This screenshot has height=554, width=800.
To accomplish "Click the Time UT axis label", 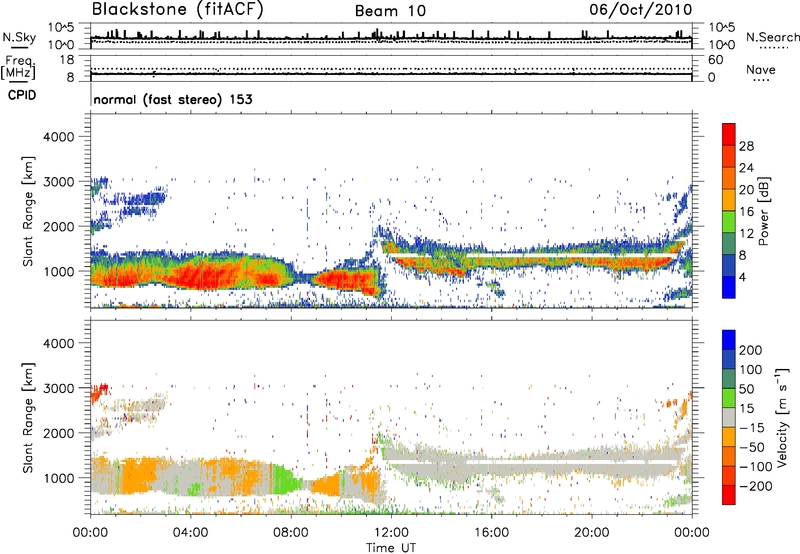I will coord(391,548).
